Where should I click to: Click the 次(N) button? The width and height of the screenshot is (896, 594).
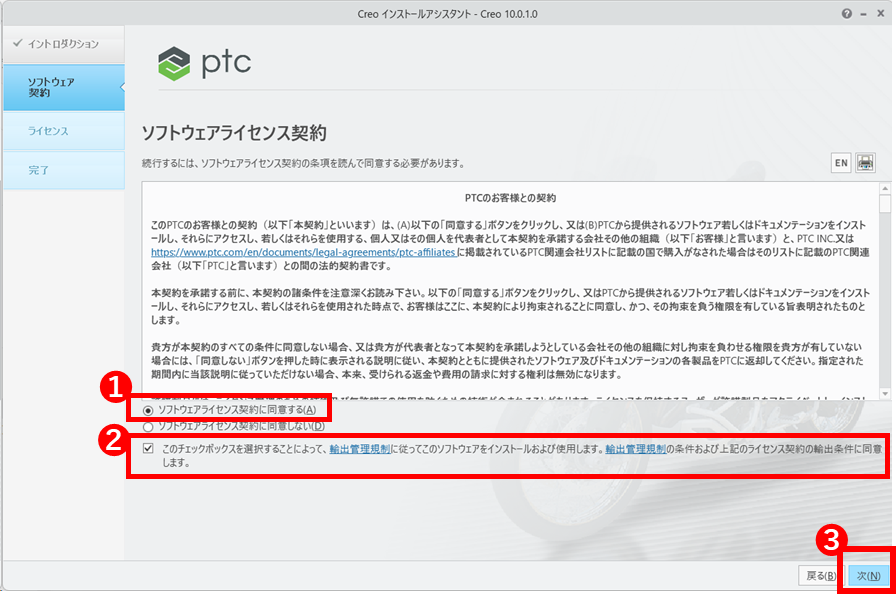pyautogui.click(x=866, y=576)
